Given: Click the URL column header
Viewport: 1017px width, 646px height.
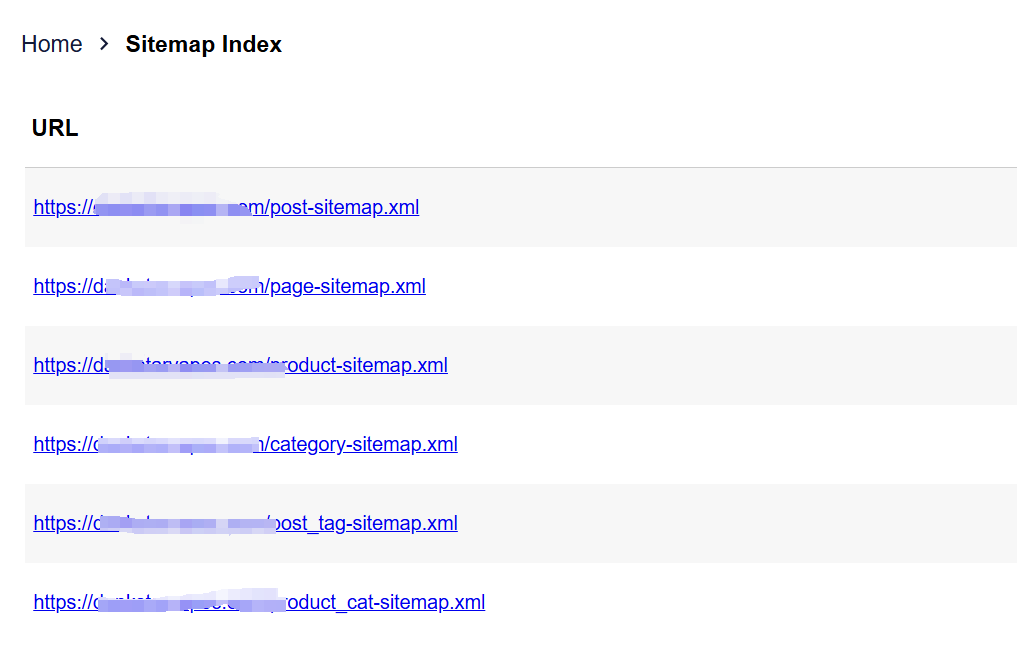Looking at the screenshot, I should click(55, 128).
